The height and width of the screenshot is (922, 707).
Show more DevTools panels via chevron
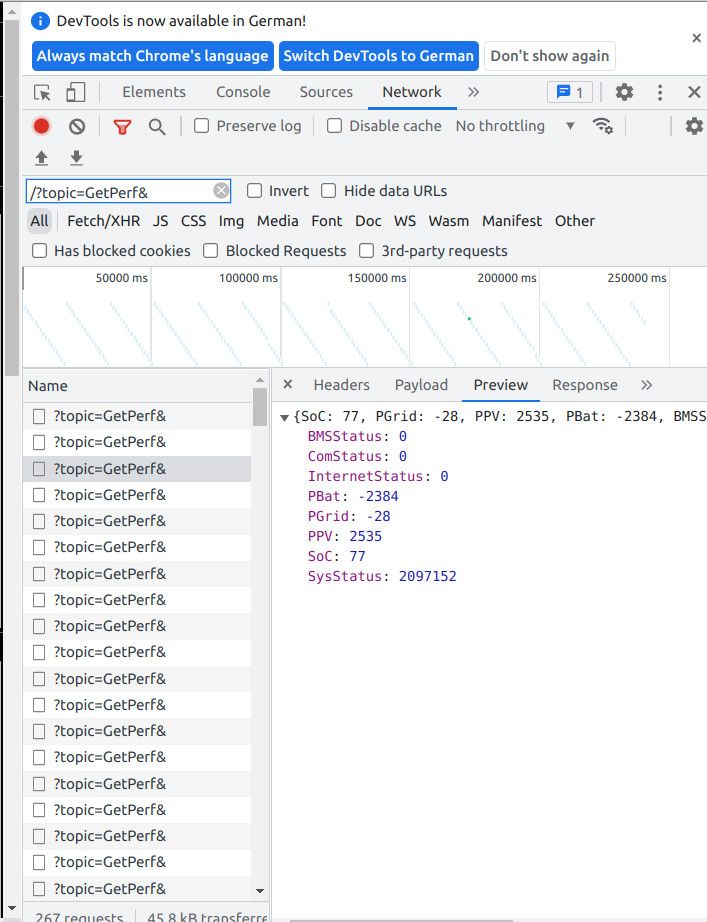473,92
